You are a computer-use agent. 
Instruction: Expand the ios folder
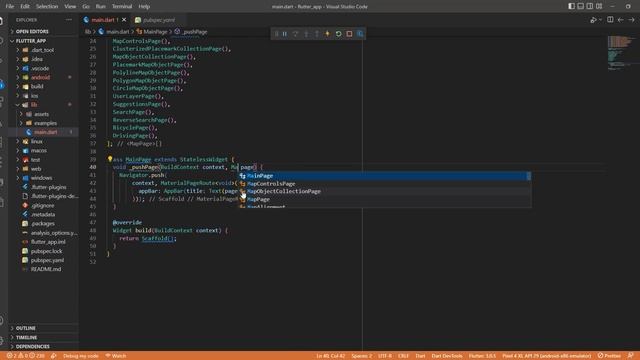(43, 96)
